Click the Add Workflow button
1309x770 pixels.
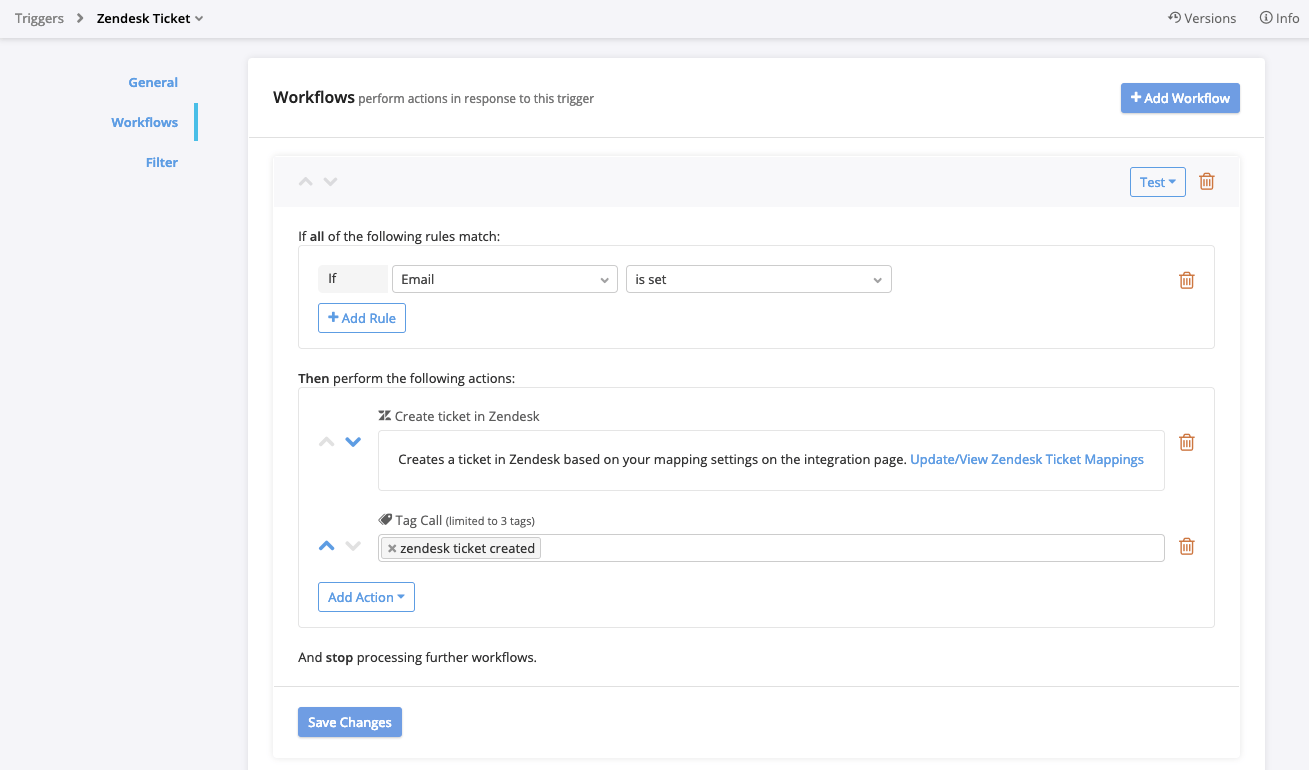[x=1180, y=97]
